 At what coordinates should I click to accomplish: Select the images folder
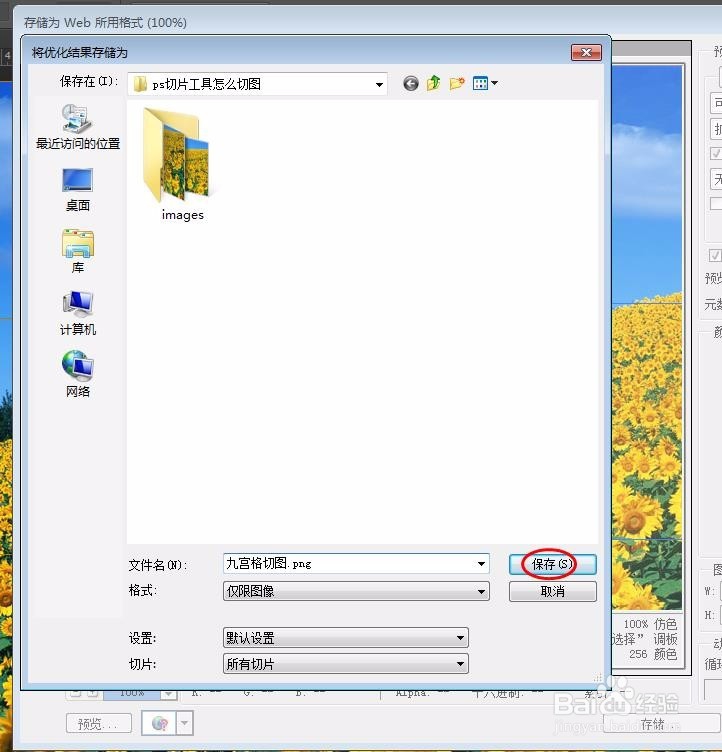[x=181, y=164]
